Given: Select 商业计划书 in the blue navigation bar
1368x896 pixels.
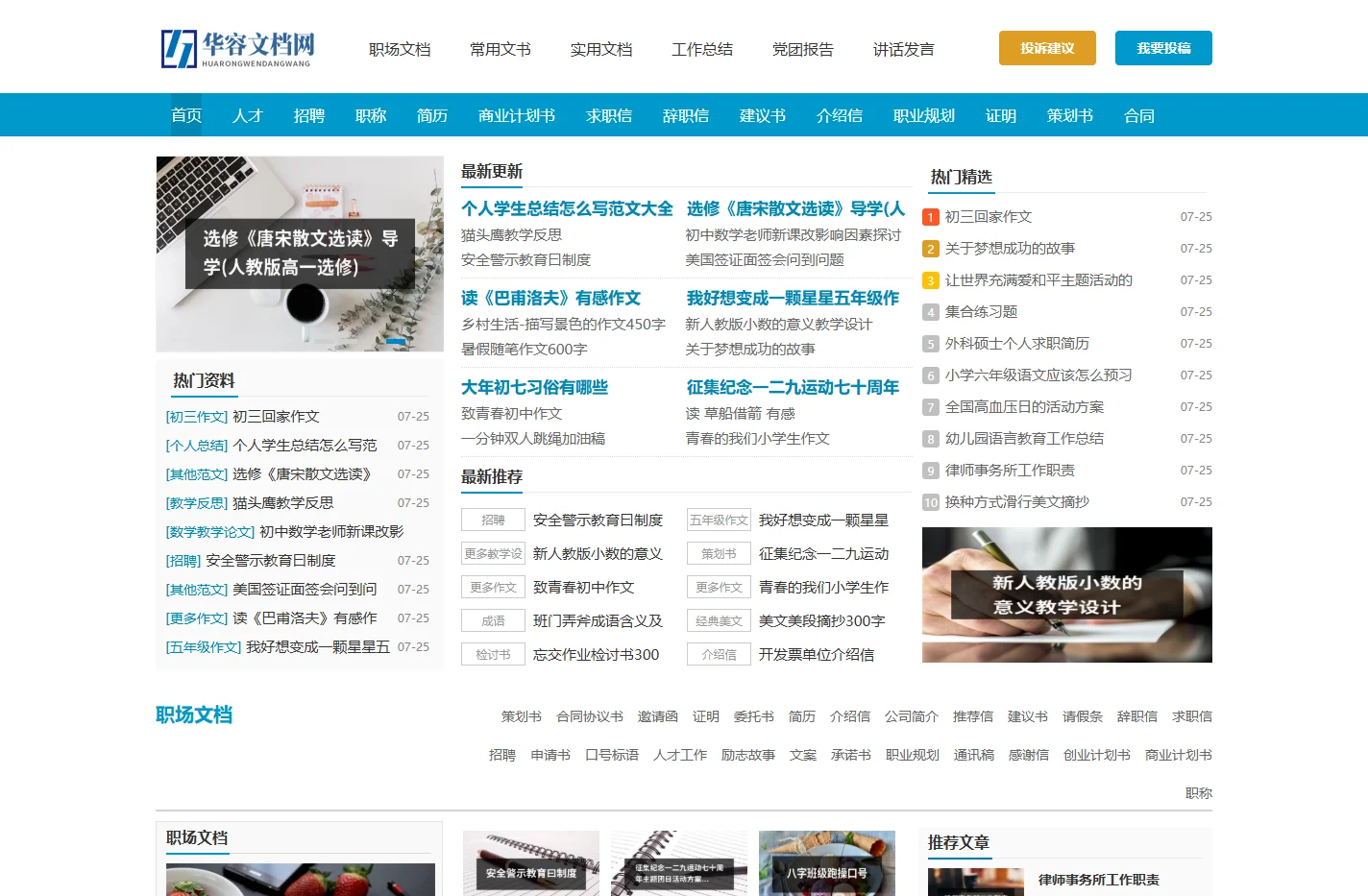Looking at the screenshot, I should pyautogui.click(x=517, y=115).
